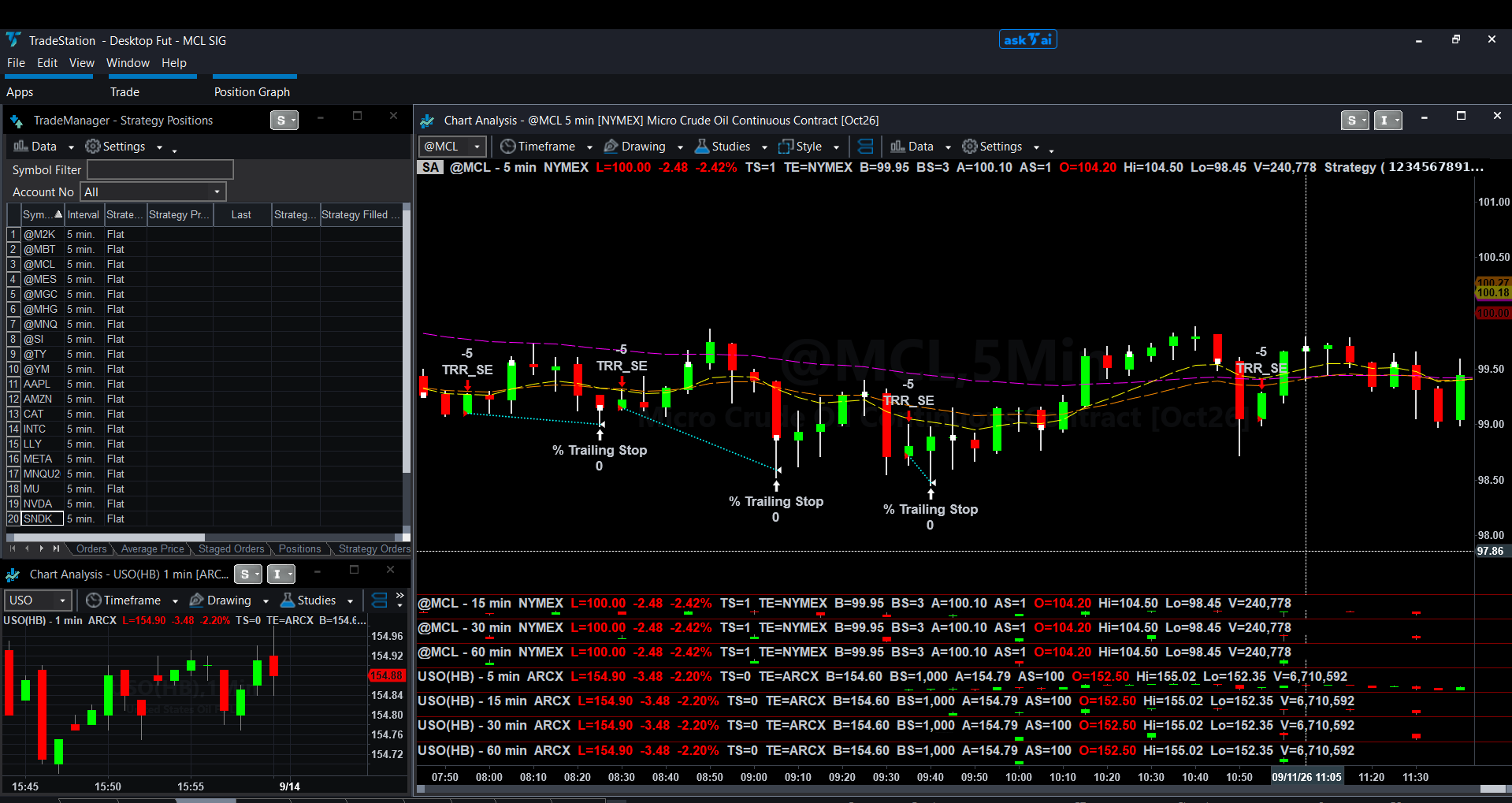
Task: Toggle sort on the Sym column header
Action: [x=43, y=214]
